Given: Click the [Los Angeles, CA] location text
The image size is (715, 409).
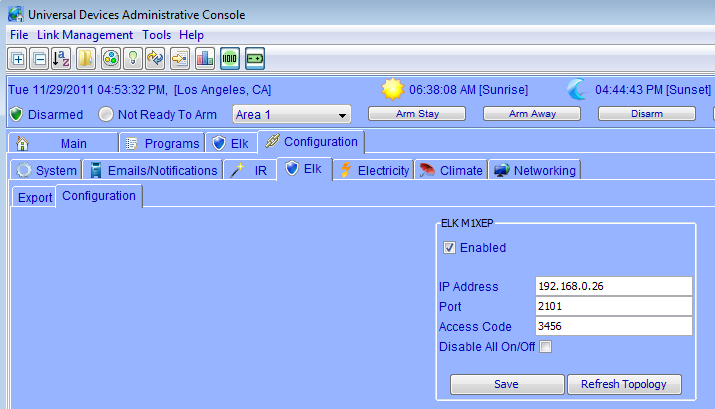Looking at the screenshot, I should coord(223,90).
